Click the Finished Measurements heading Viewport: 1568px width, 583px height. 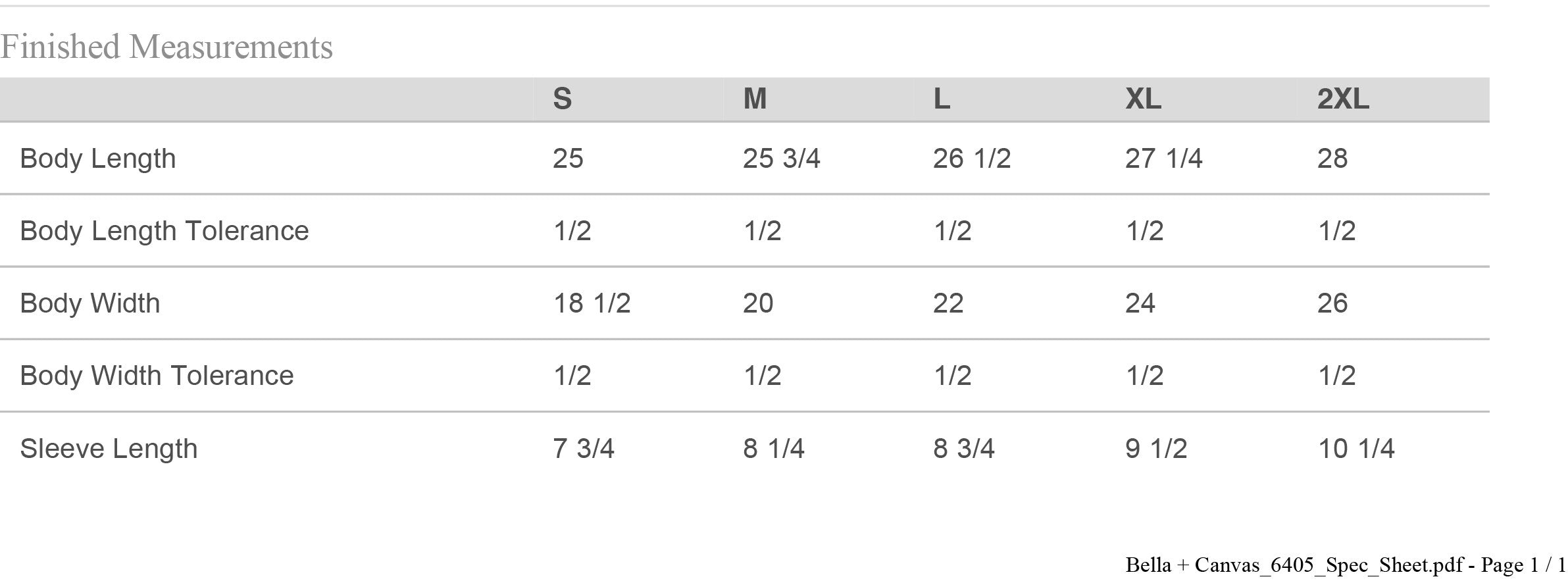pyautogui.click(x=166, y=47)
